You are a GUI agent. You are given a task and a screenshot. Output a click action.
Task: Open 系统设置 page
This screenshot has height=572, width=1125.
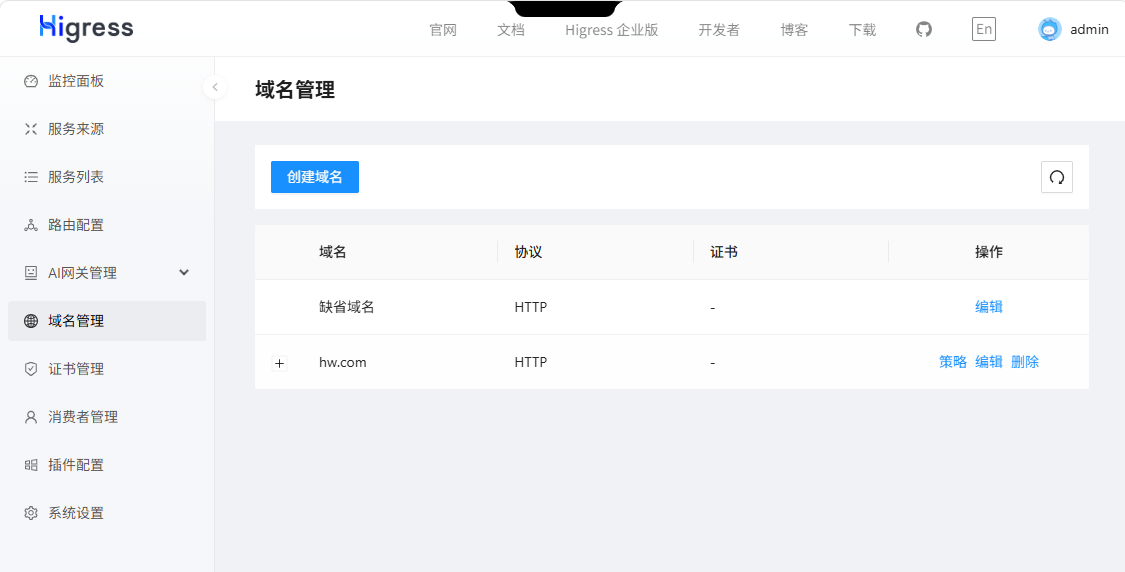click(107, 513)
